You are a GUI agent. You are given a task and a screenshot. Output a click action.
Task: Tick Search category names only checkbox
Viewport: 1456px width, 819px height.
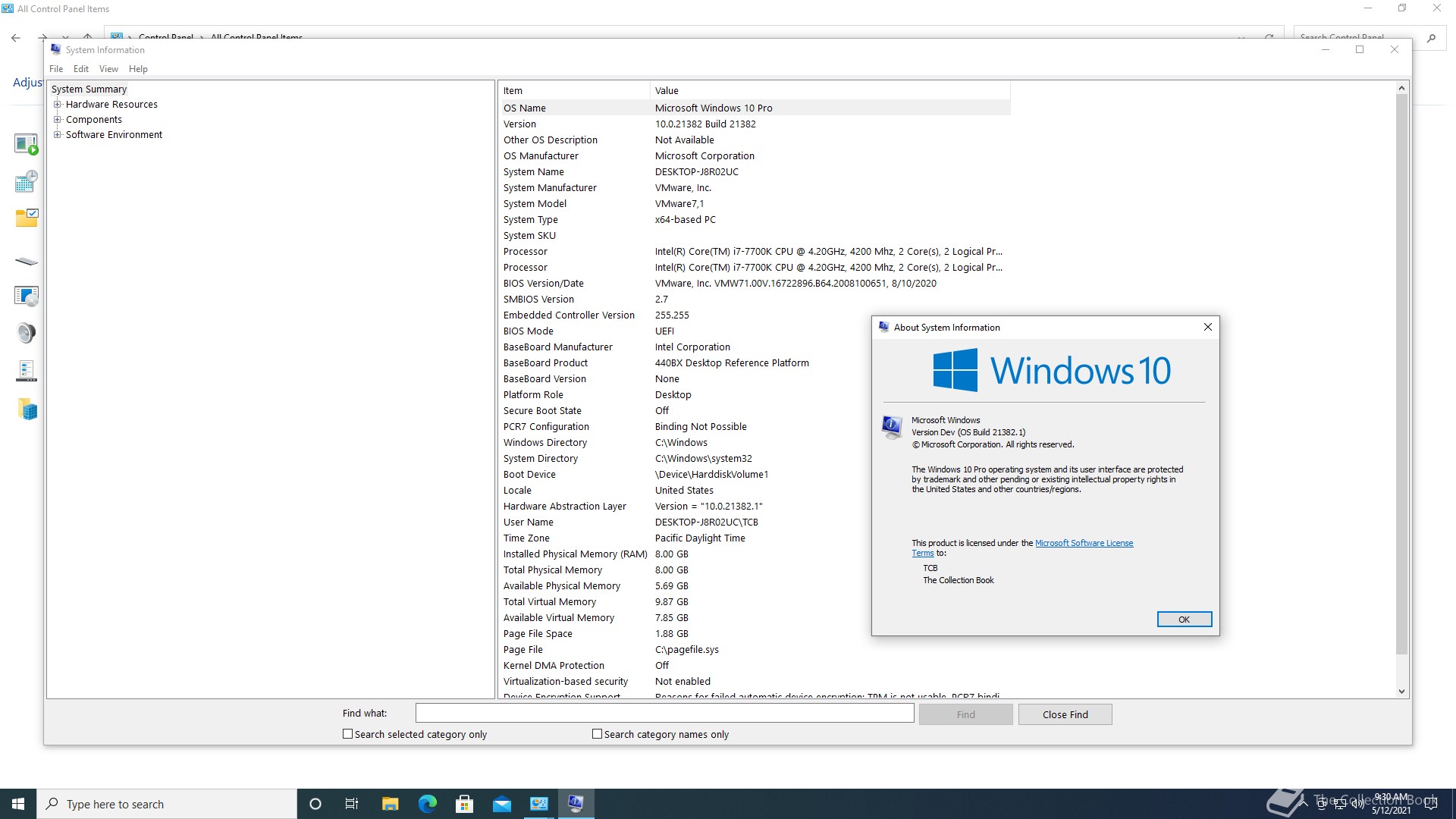click(597, 734)
